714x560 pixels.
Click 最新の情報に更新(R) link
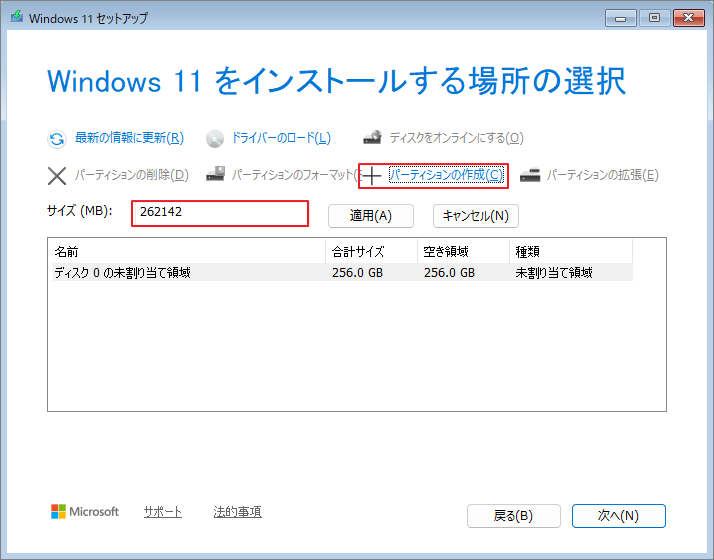pyautogui.click(x=129, y=138)
